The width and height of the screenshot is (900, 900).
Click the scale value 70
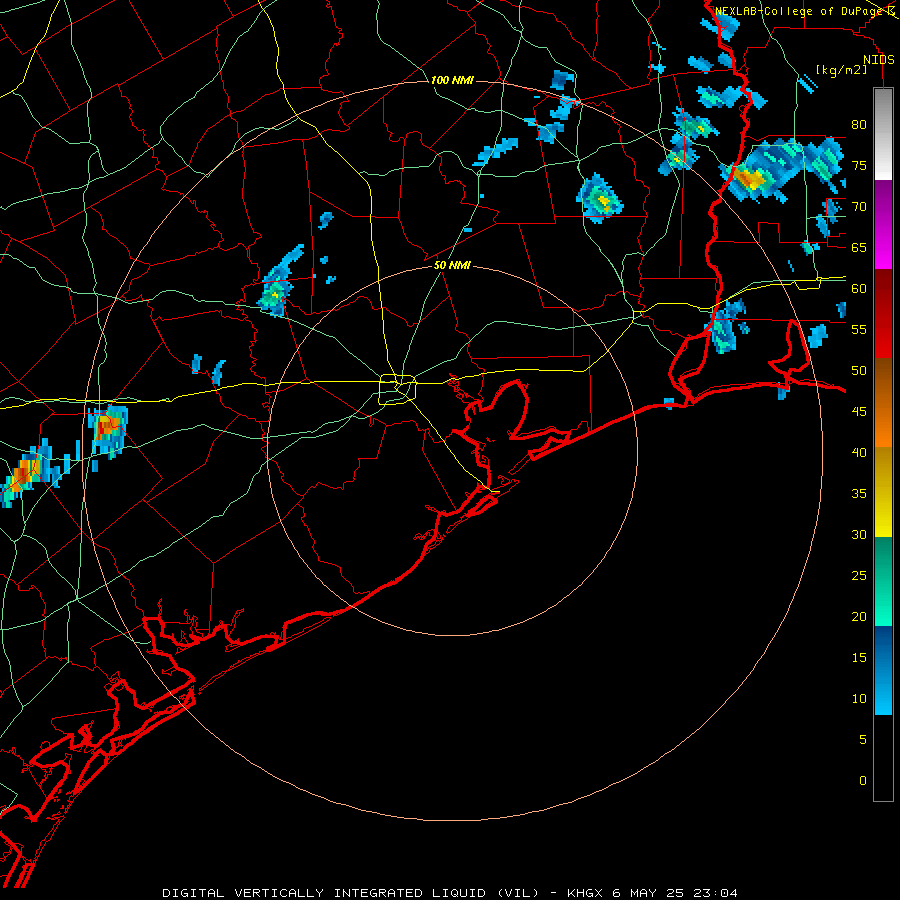tap(859, 207)
